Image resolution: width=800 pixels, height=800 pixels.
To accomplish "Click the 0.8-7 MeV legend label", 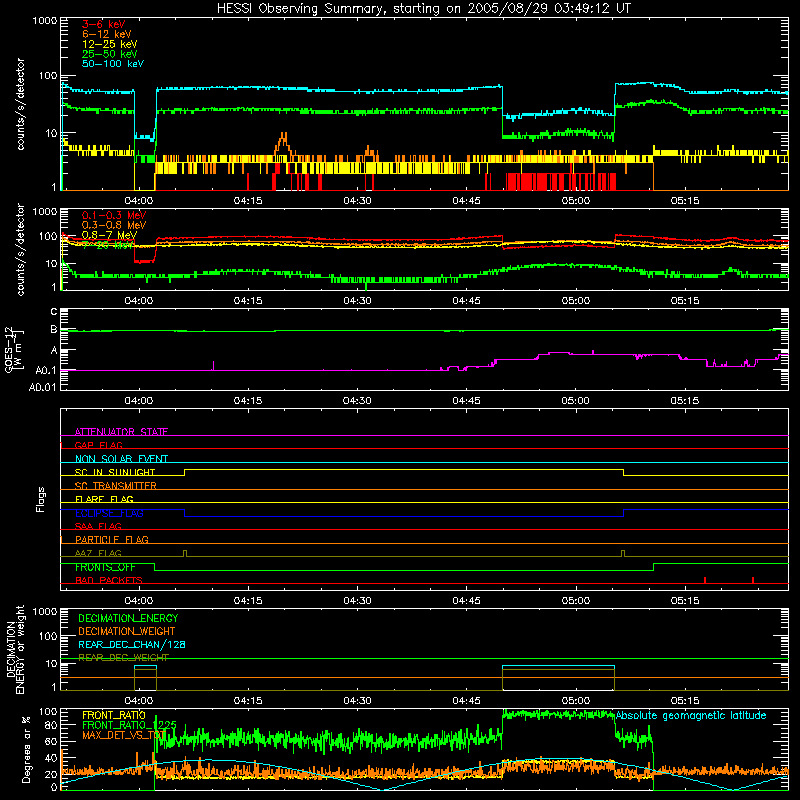I will click(109, 235).
